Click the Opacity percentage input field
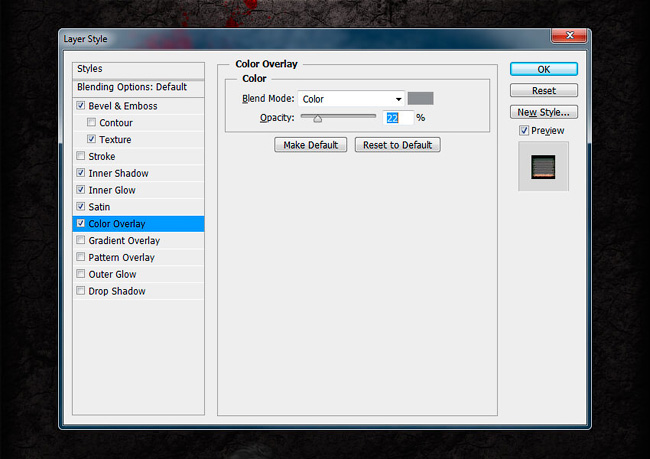Screen dimensions: 650x459 coord(398,118)
